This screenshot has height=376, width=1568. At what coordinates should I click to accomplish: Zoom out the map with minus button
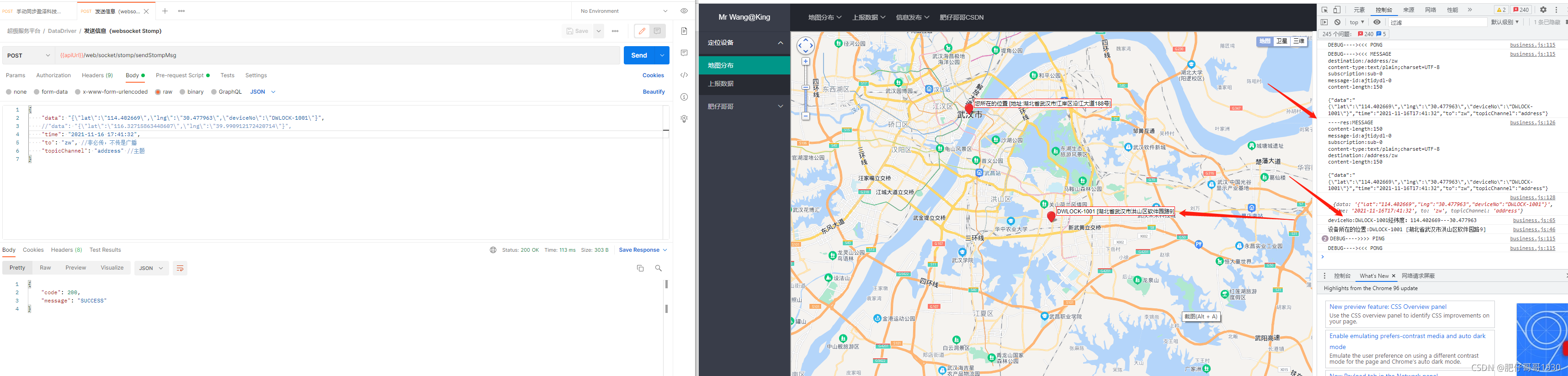point(805,116)
